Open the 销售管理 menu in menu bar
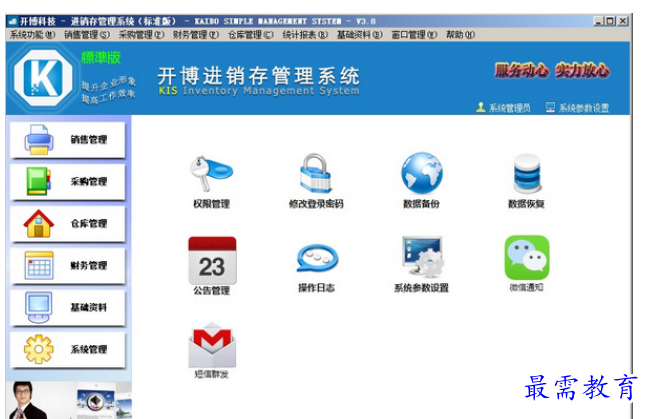The height and width of the screenshot is (419, 646). tap(87, 35)
